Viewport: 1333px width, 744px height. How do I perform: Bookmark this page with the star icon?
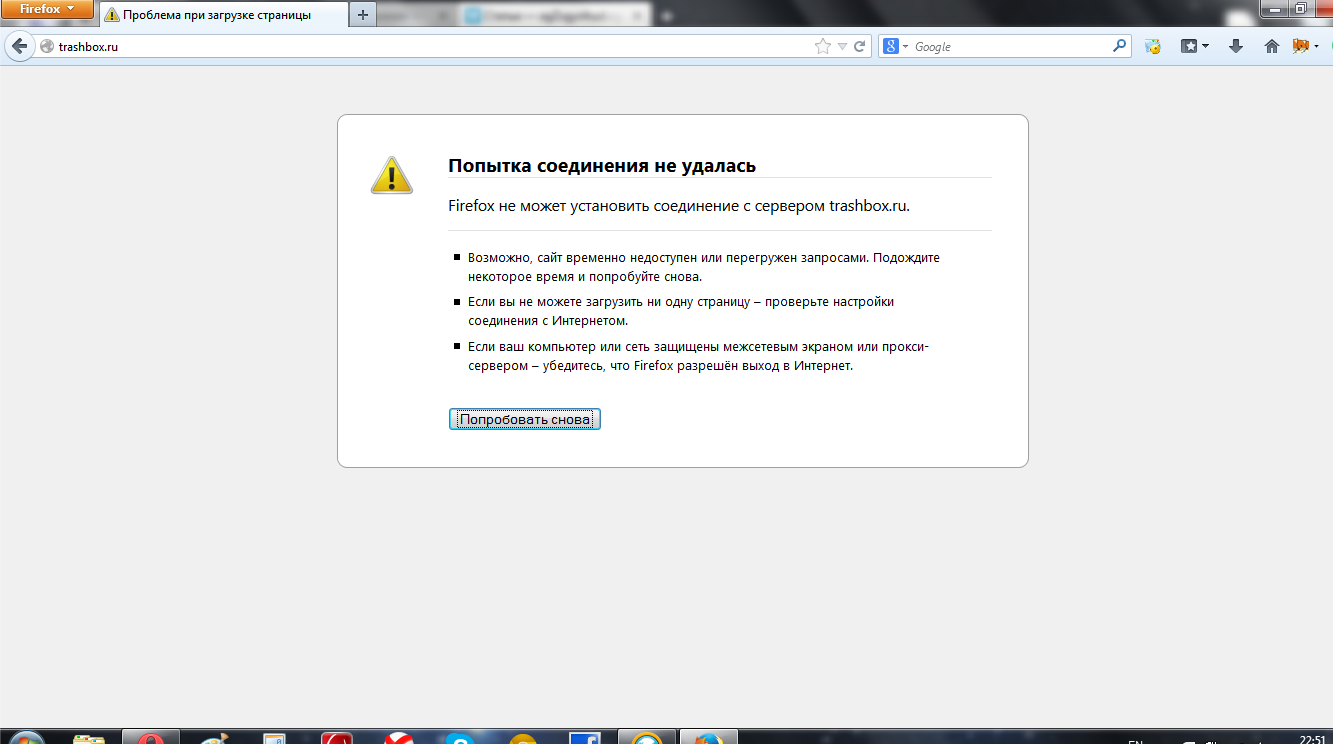[822, 46]
